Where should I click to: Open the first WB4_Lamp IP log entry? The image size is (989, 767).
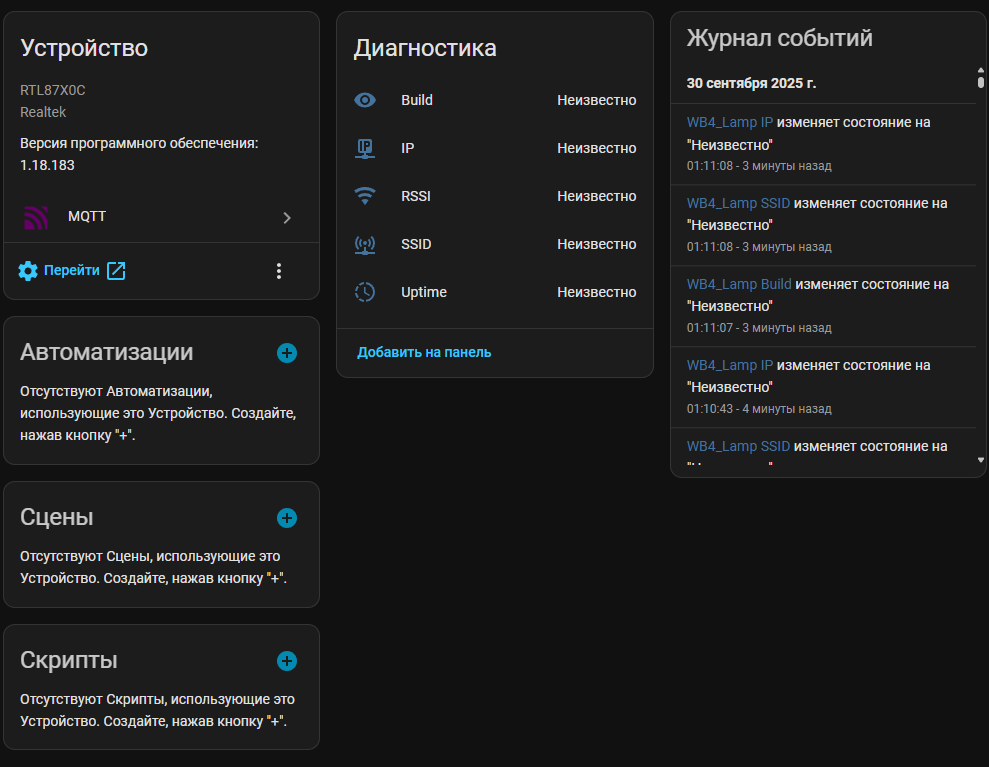pyautogui.click(x=729, y=122)
